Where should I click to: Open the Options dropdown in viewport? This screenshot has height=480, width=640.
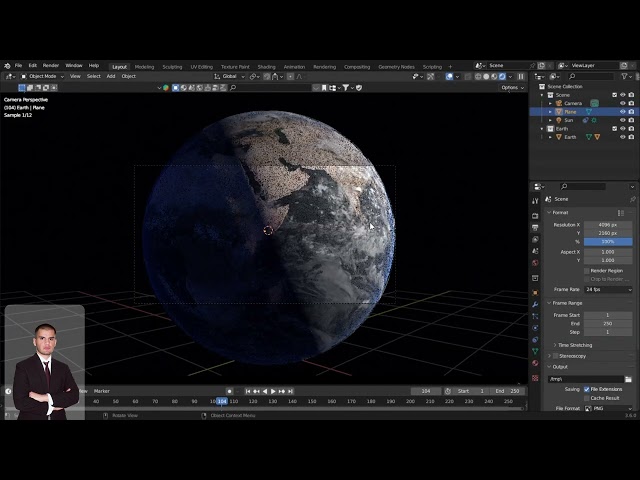tap(513, 88)
